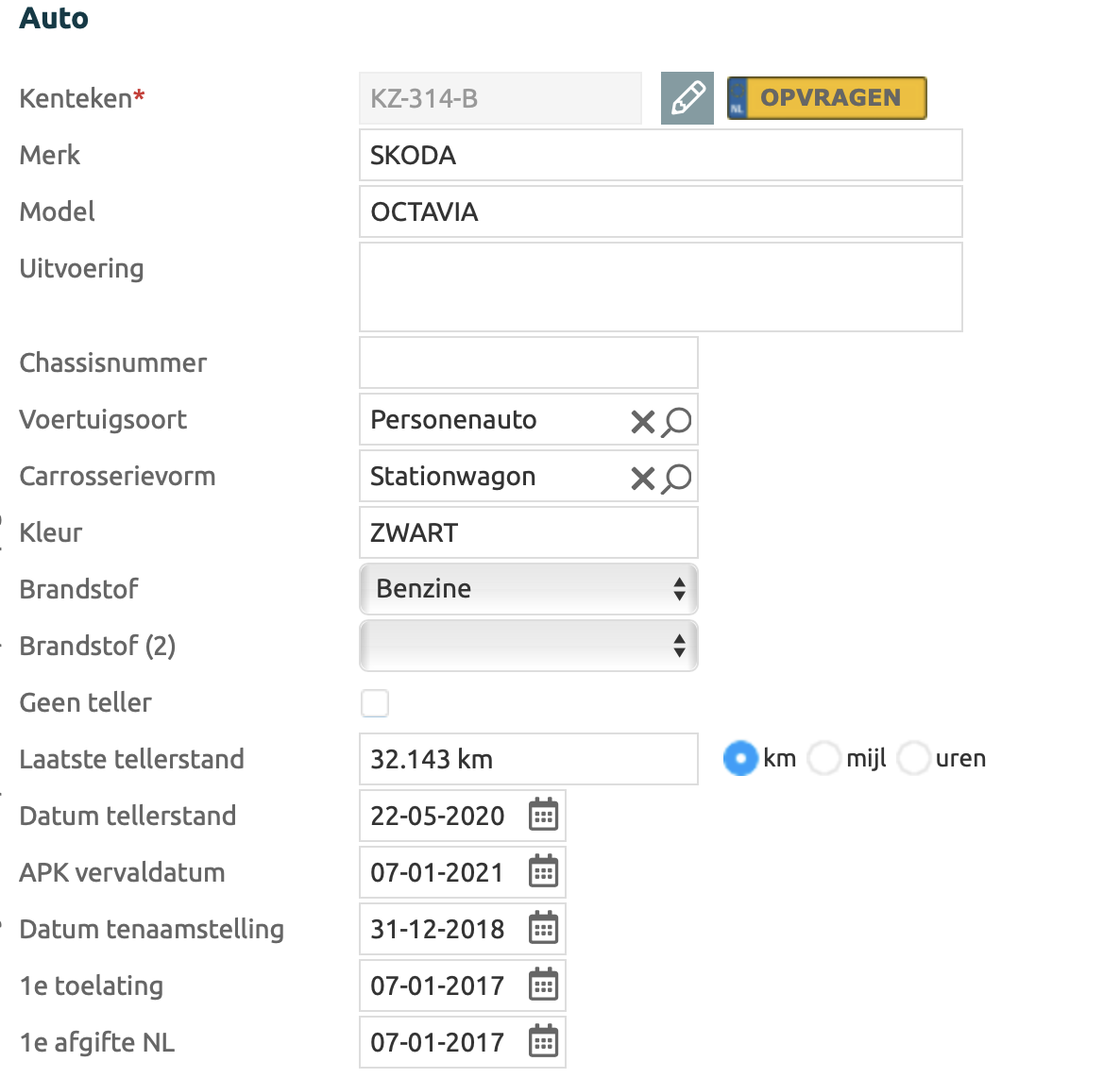Screen dimensions: 1120x1078
Task: Search vehicle types with Voertuigsoort magnifier
Action: pos(676,421)
